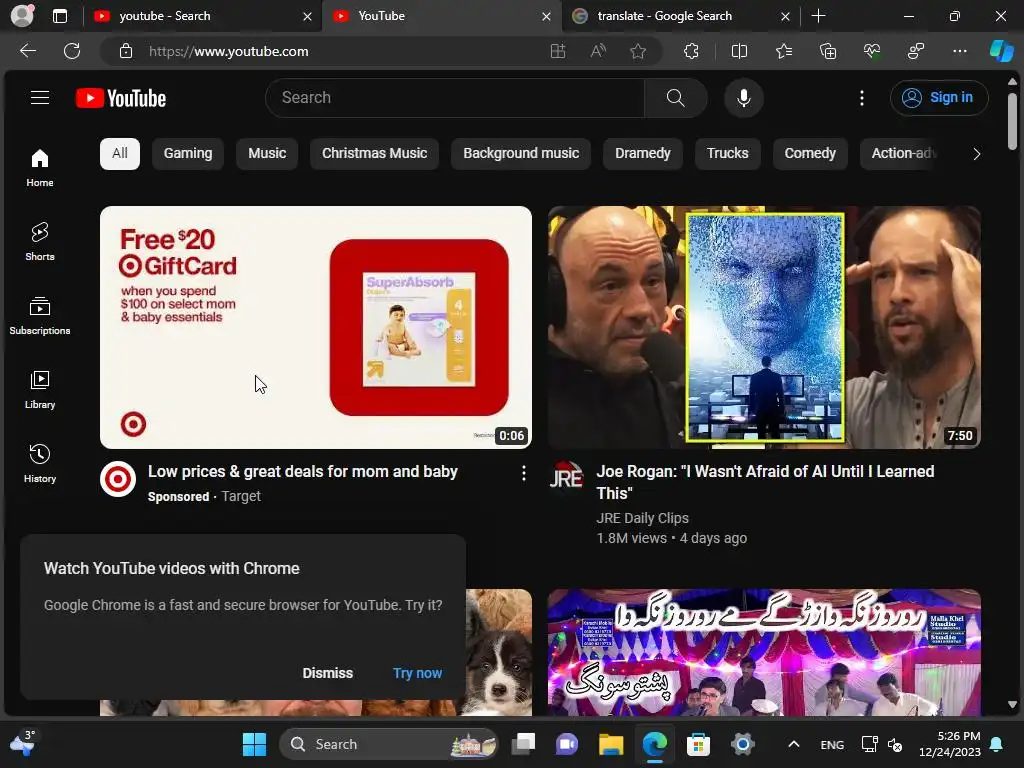Activate voice search microphone
Screen dimensions: 1024x768
(x=743, y=98)
